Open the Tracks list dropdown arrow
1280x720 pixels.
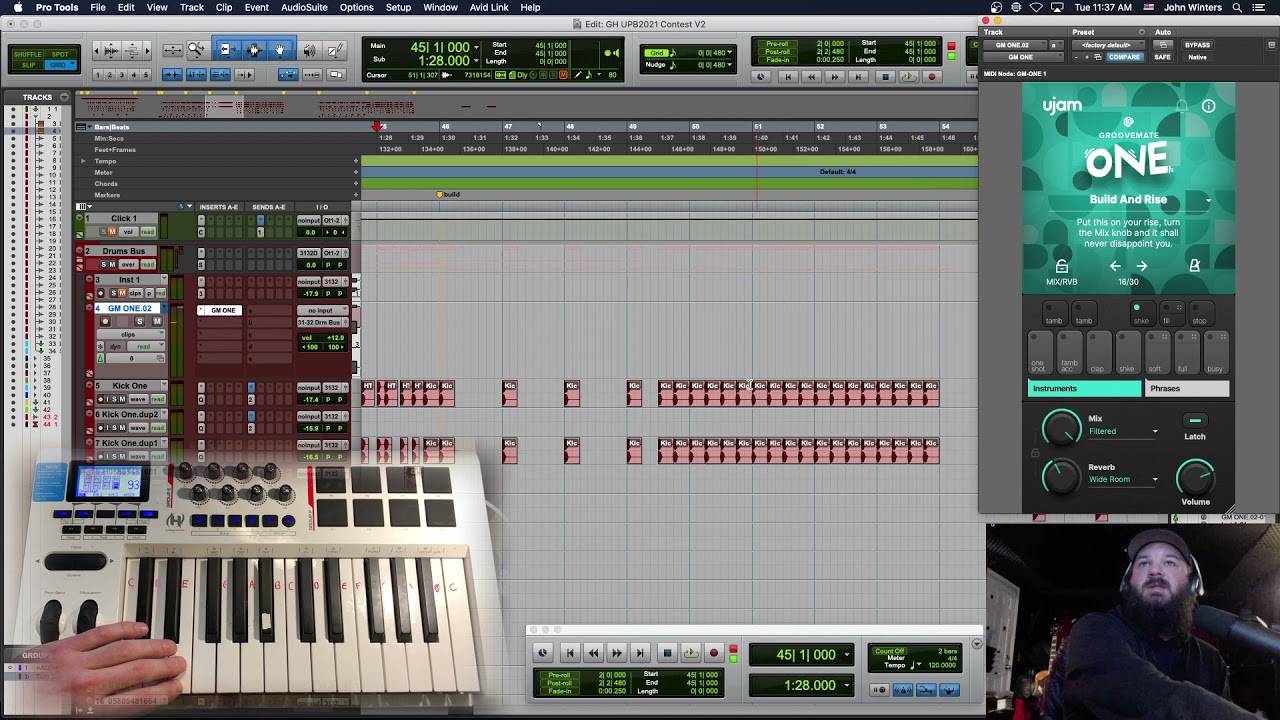coord(64,97)
